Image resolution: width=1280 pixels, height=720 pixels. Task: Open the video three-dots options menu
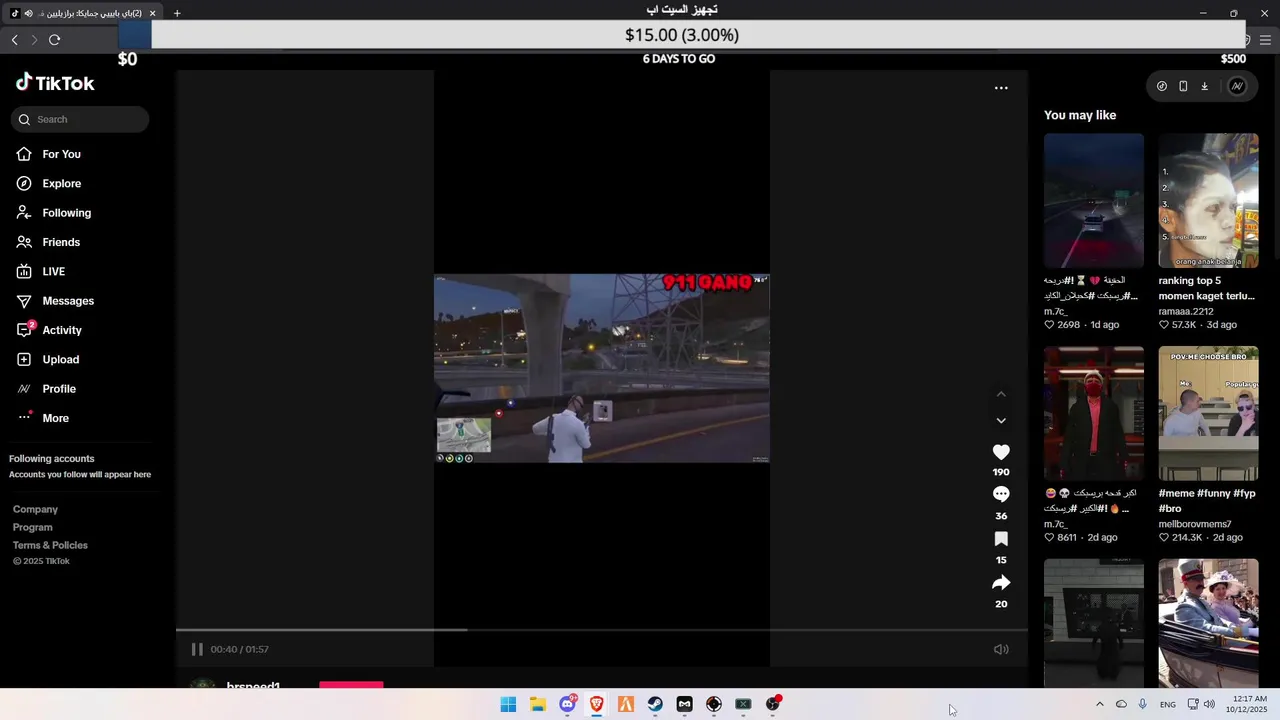(1001, 88)
